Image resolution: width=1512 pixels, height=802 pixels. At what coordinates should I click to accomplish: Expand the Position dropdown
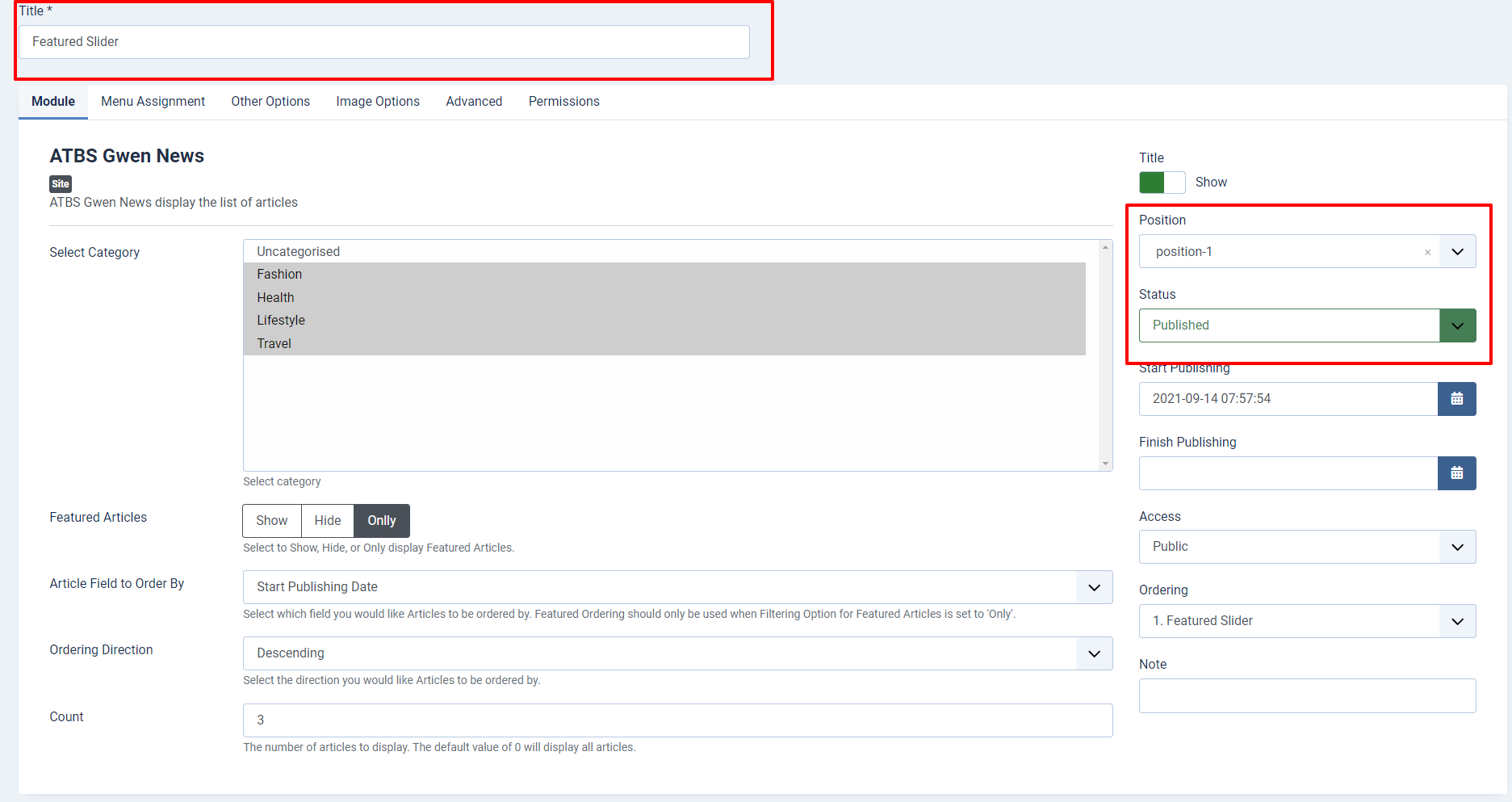coord(1457,252)
